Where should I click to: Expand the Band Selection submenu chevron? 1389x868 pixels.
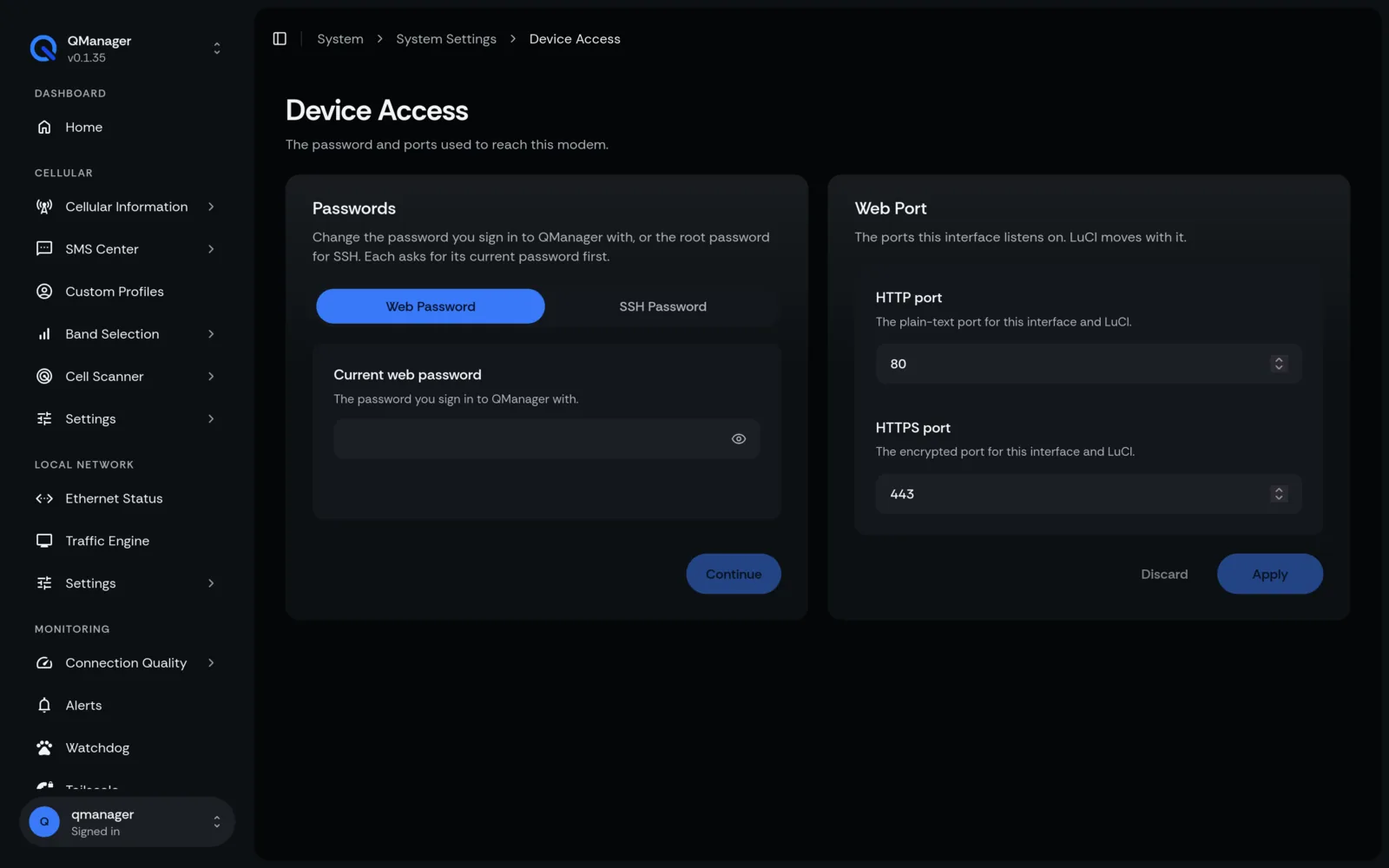tap(211, 334)
